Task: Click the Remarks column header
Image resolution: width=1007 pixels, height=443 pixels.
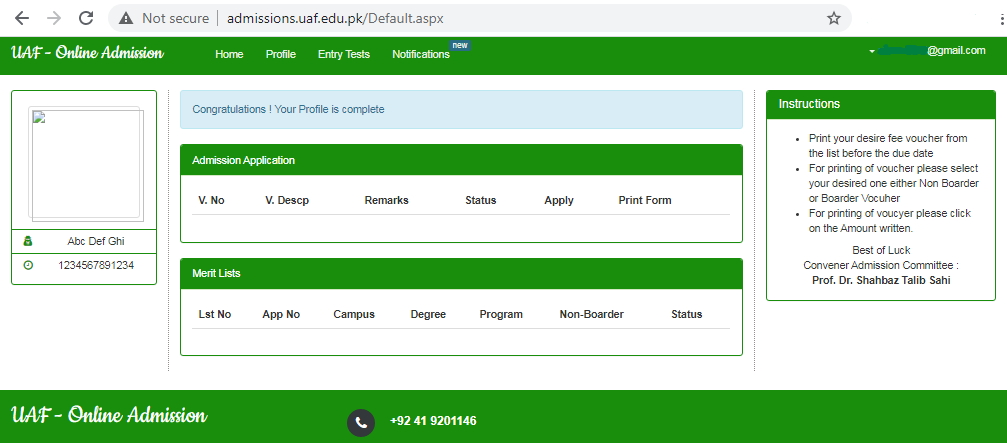Action: 387,200
